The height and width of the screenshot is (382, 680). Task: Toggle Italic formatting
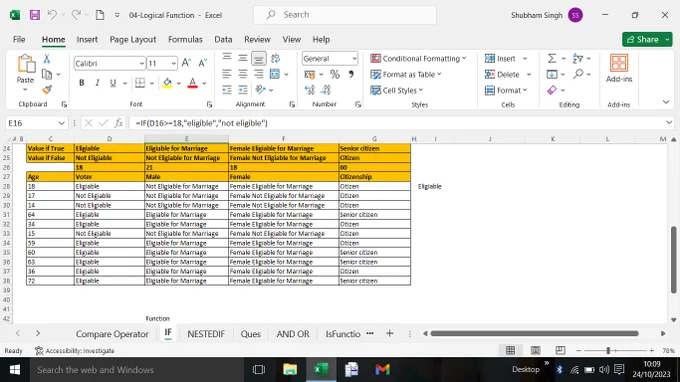pos(97,83)
